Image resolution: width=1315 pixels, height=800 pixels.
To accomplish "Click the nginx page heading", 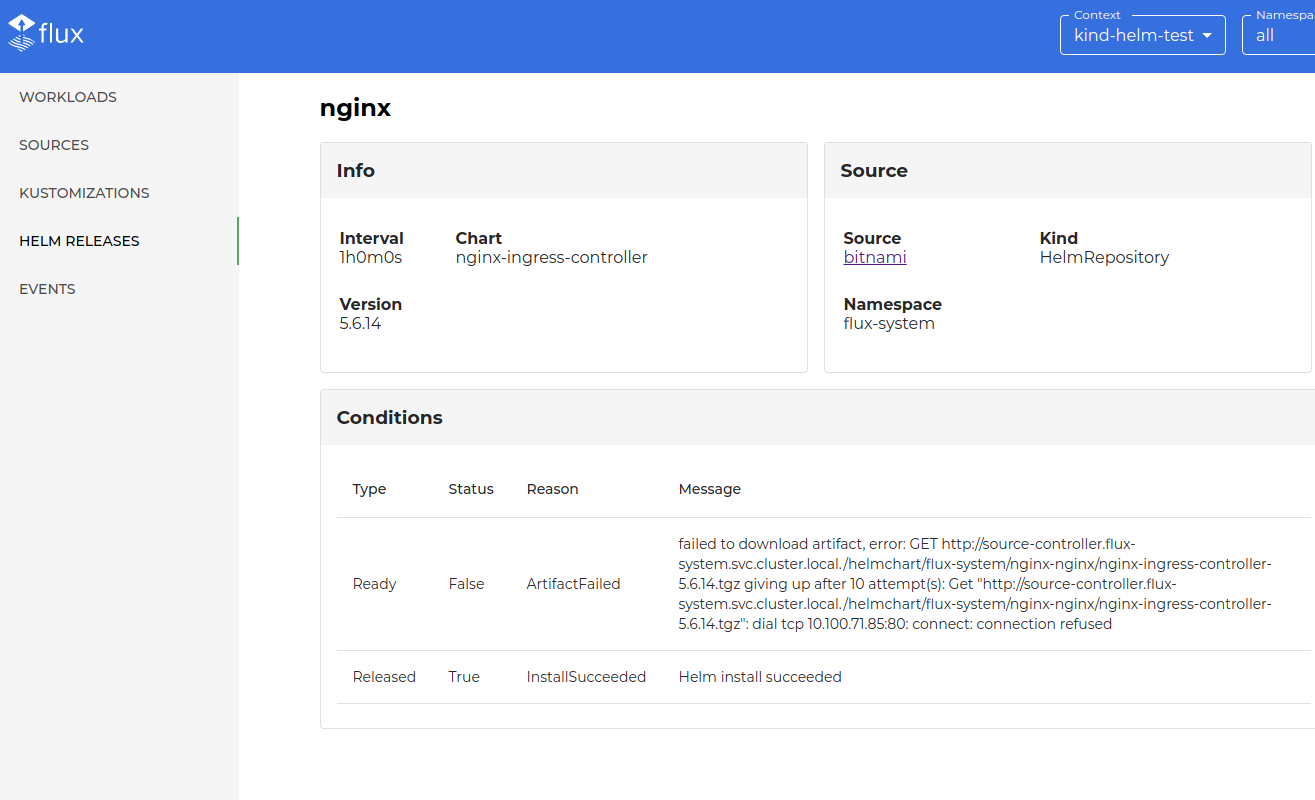I will [x=355, y=108].
